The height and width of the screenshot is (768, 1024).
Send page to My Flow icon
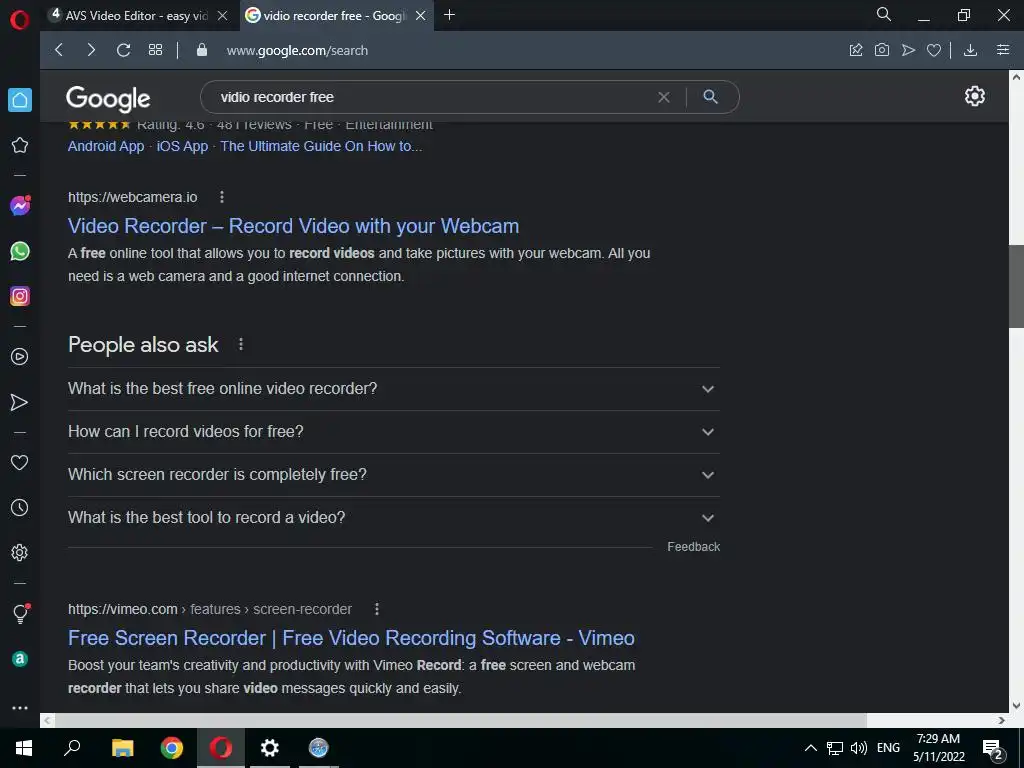[x=908, y=50]
